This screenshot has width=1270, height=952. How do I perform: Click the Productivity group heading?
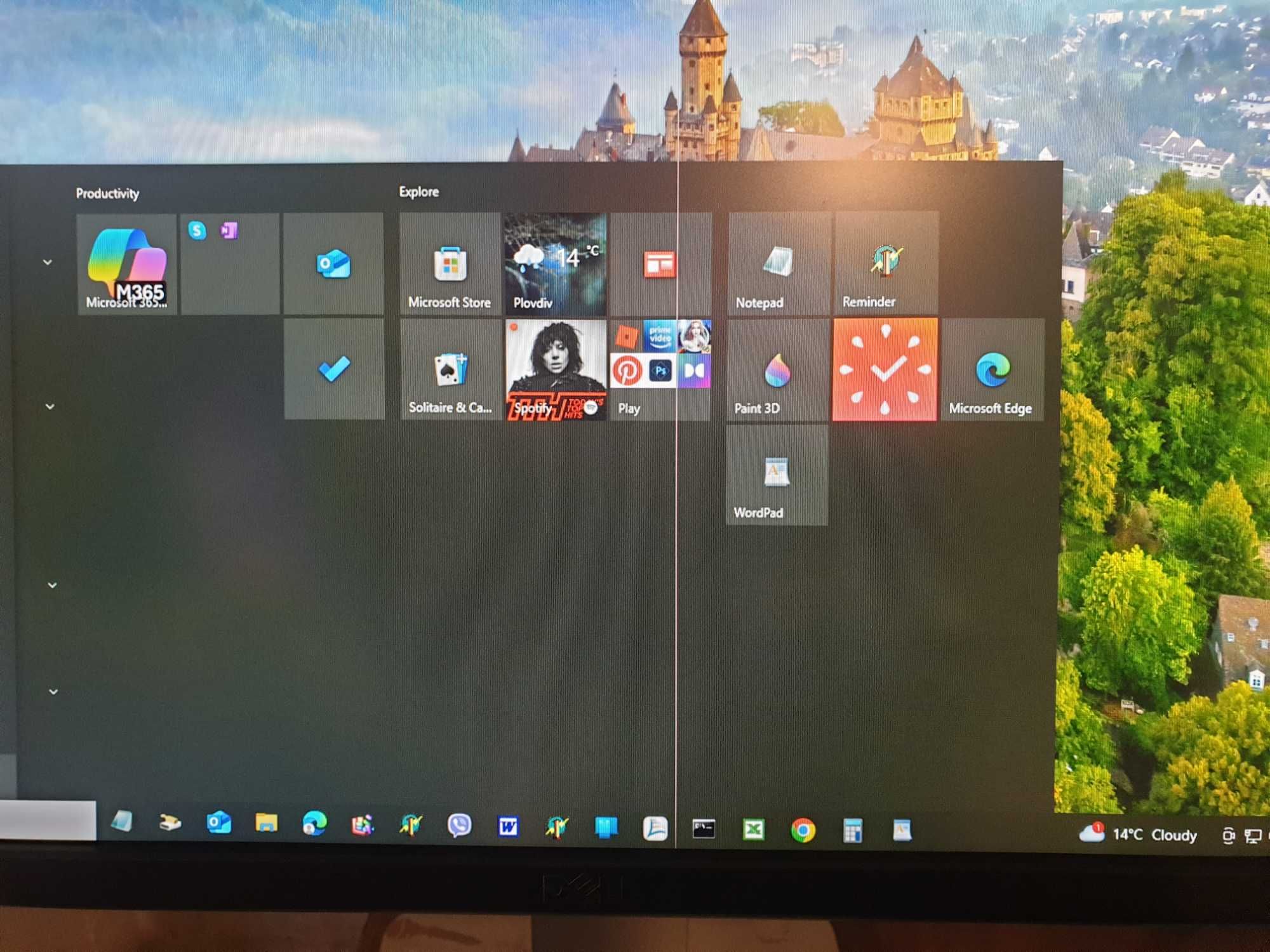click(x=107, y=194)
